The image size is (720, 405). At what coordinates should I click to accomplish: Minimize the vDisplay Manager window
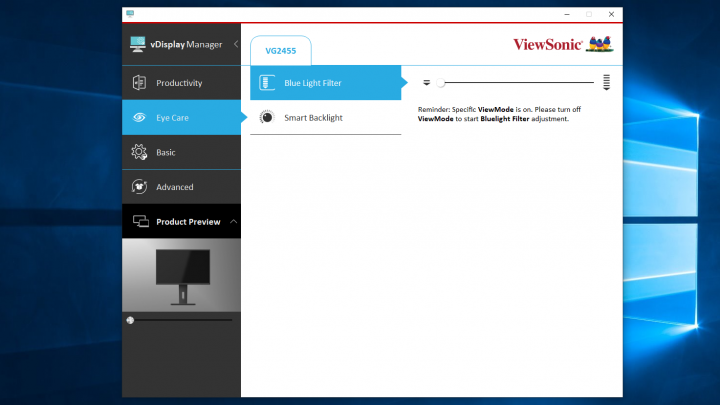[567, 14]
